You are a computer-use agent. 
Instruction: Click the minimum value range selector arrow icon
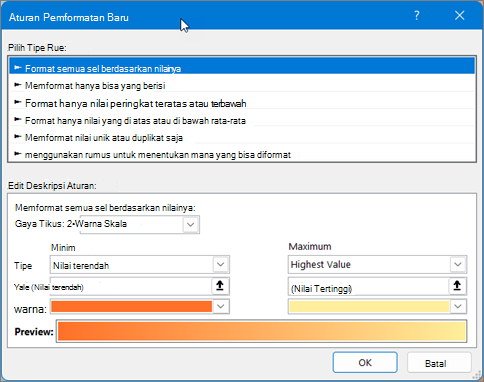(x=220, y=286)
